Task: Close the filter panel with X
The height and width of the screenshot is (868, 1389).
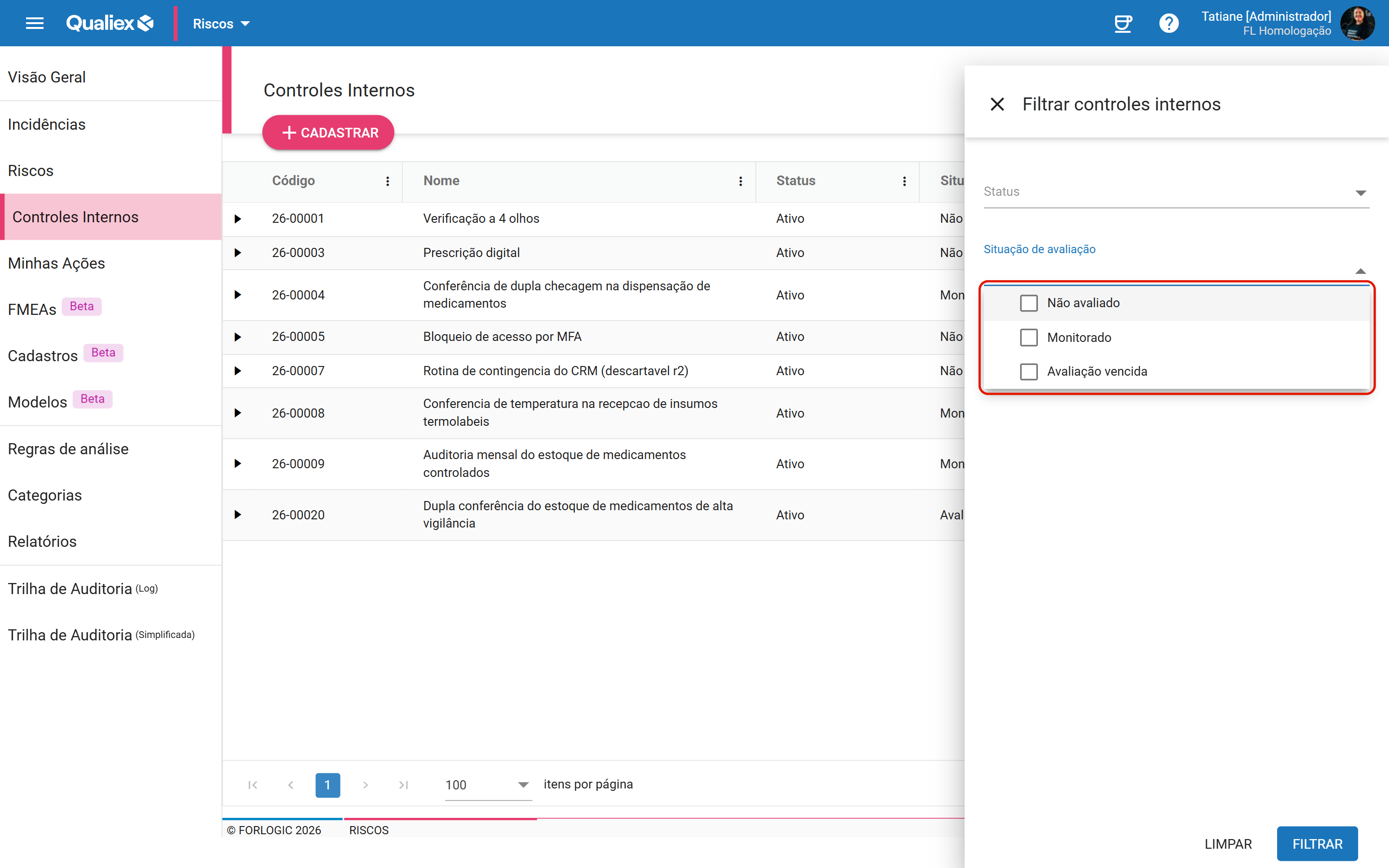Action: (x=997, y=104)
